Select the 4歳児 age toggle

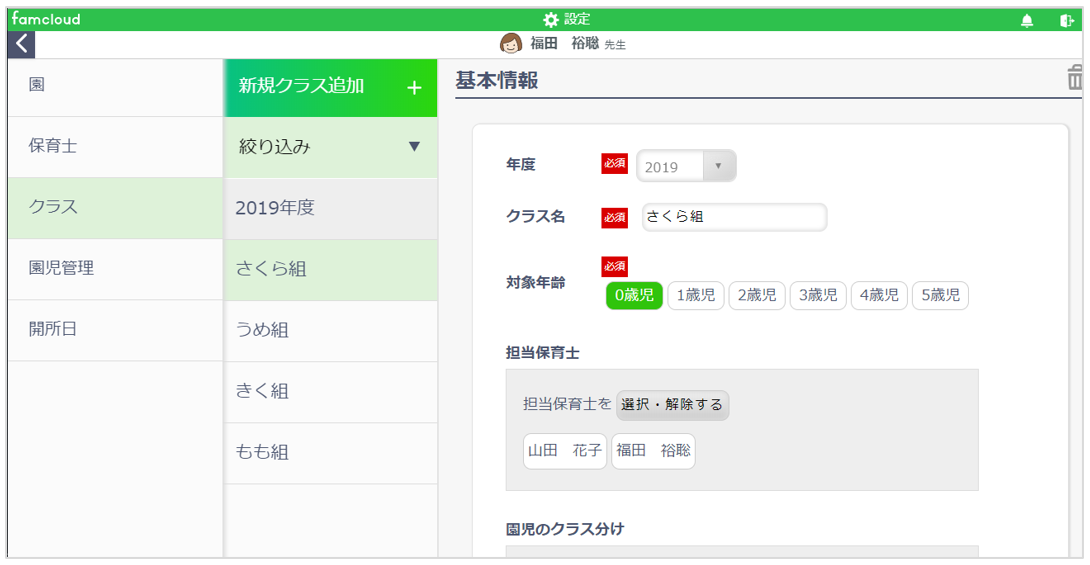pos(879,295)
